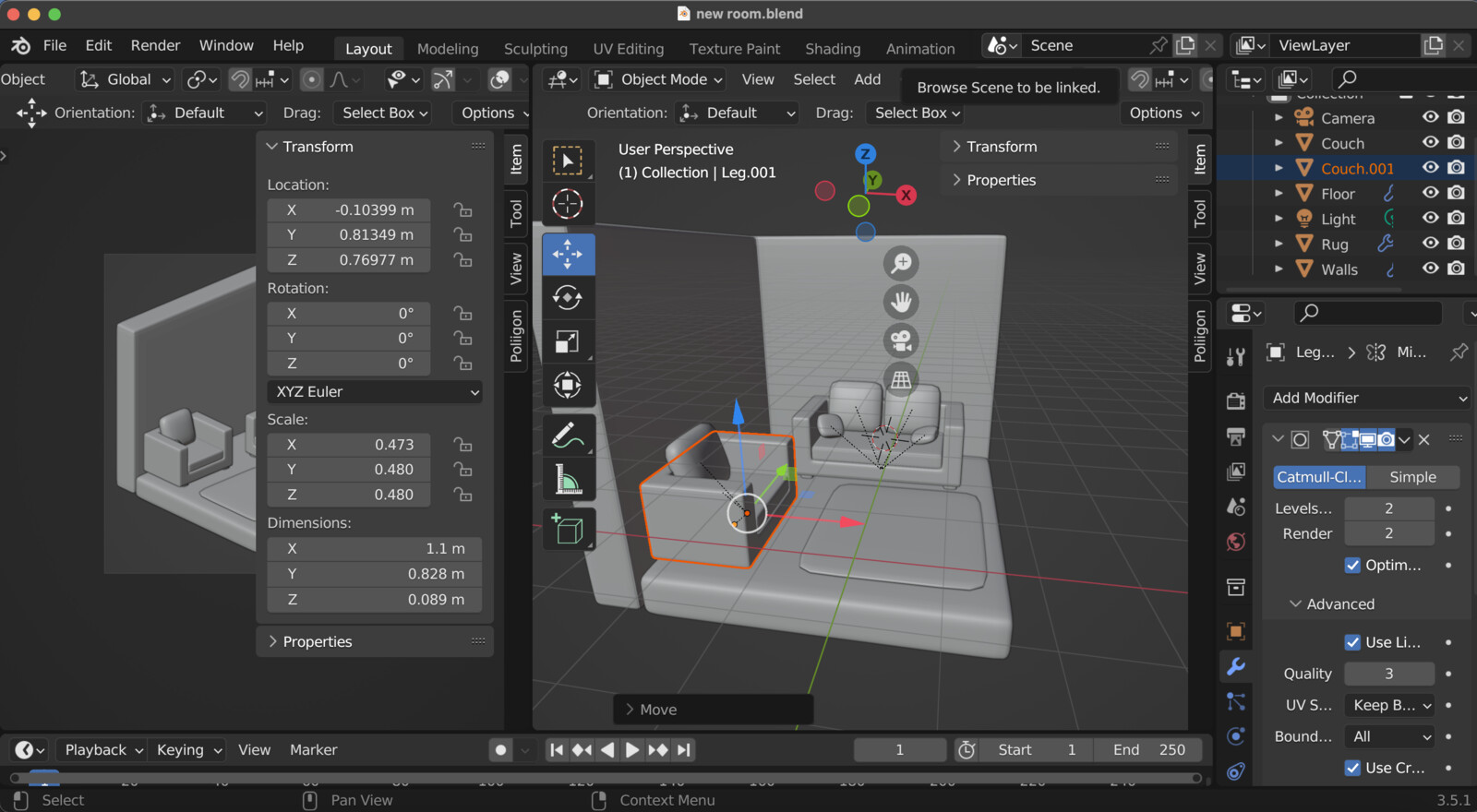Switch to the Shading workspace tab
Viewport: 1477px width, 812px height.
(833, 49)
